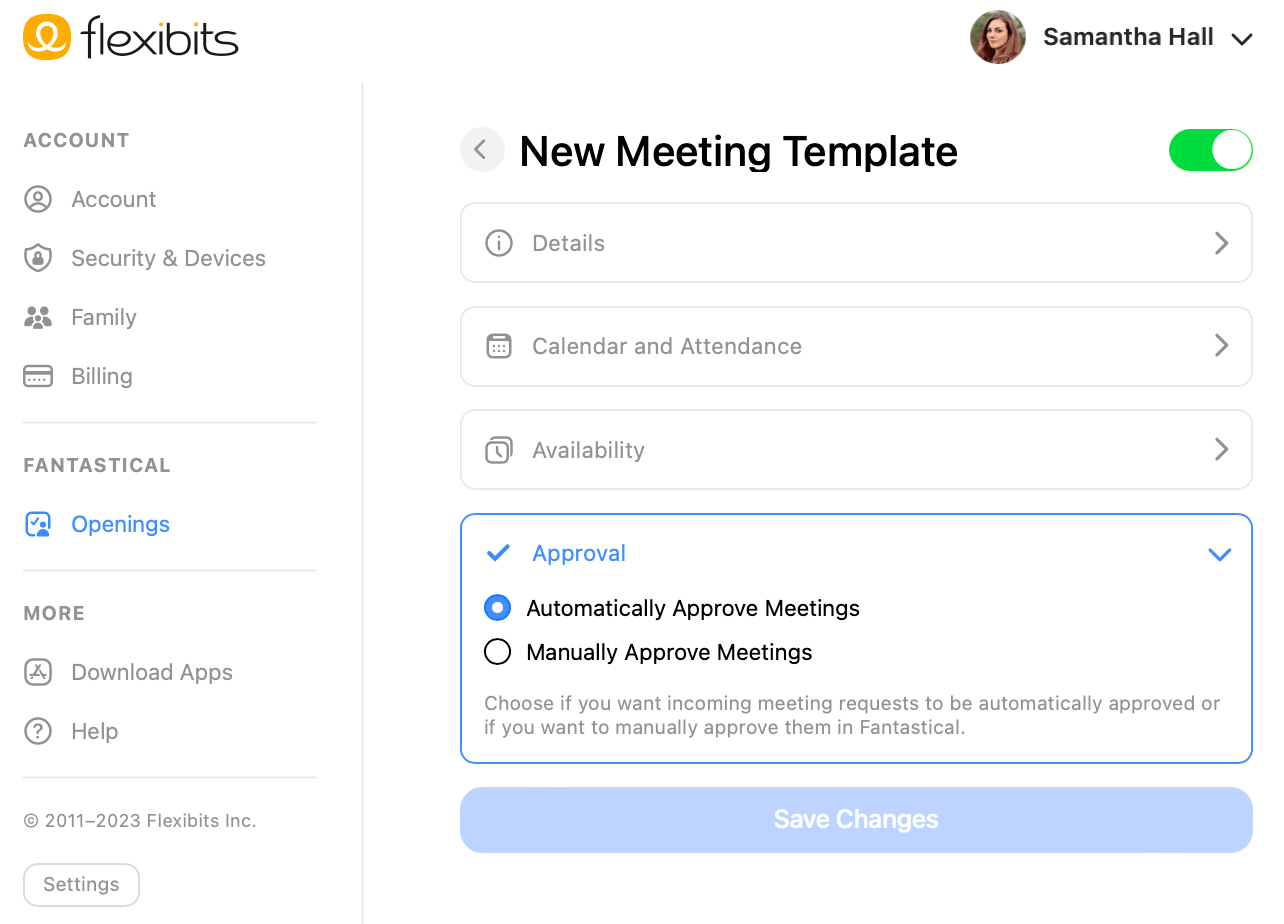This screenshot has width=1284, height=924.
Task: Click the Openings calendar icon
Action: tap(38, 524)
